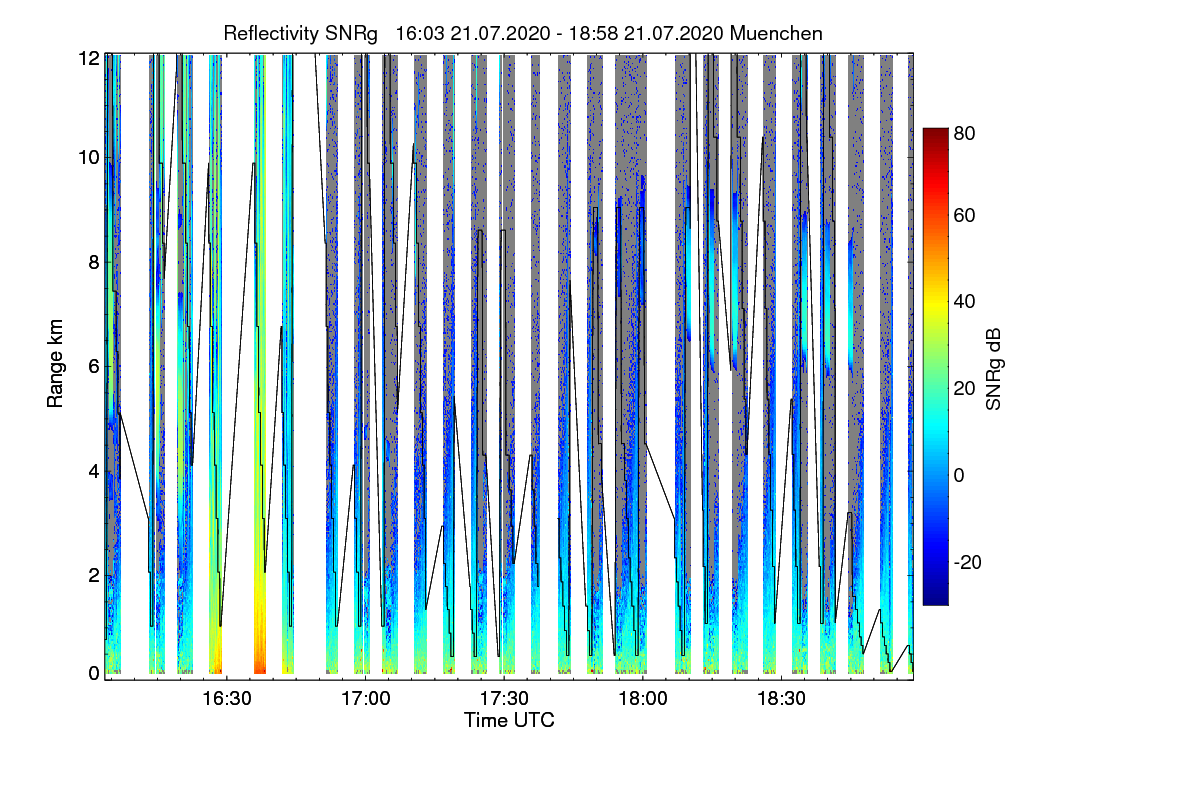This screenshot has height=800, width=1200.
Task: Click the start timestamp '16:03 21.07.2020'
Action: (x=473, y=34)
